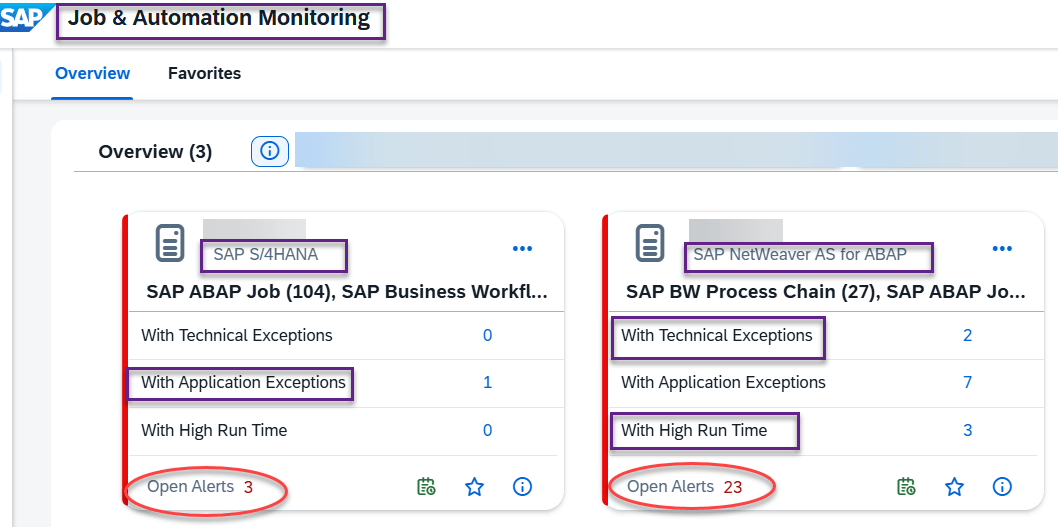The image size is (1058, 527).
Task: Click technical exceptions count 2 on NetWeaver
Action: [x=967, y=335]
